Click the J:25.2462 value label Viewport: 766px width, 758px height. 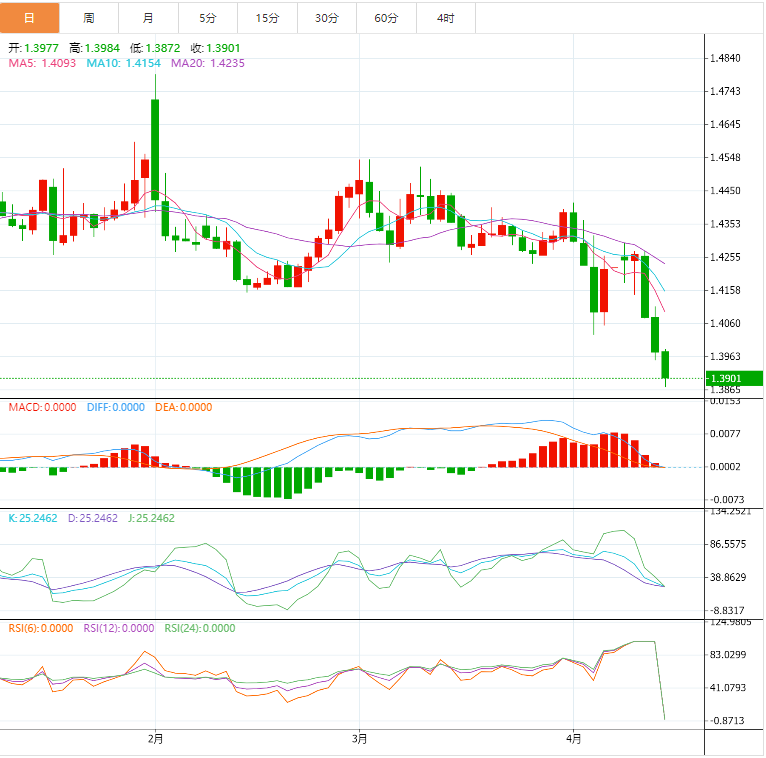pyautogui.click(x=151, y=518)
